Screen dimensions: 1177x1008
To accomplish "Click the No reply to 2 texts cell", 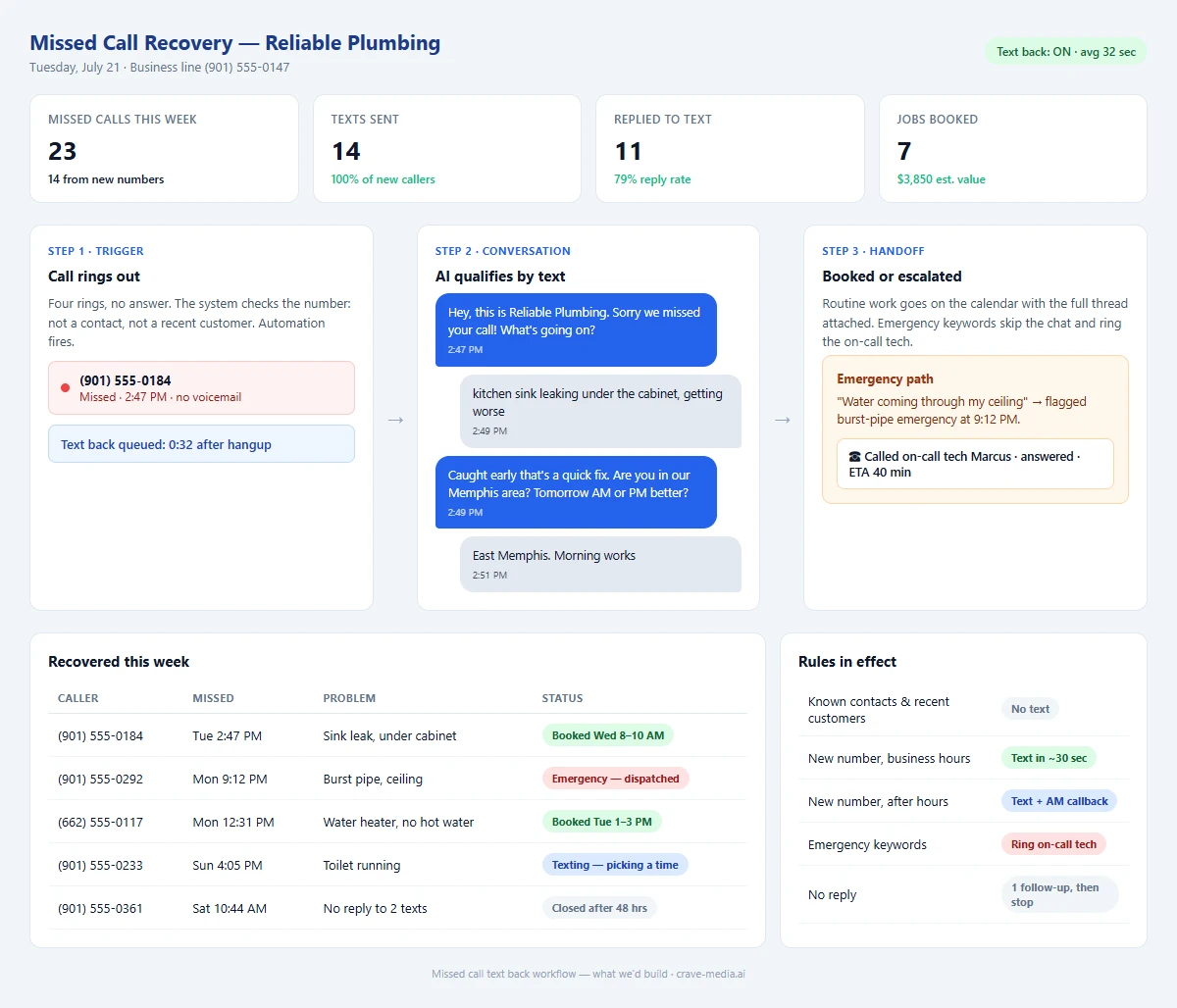I will [375, 908].
